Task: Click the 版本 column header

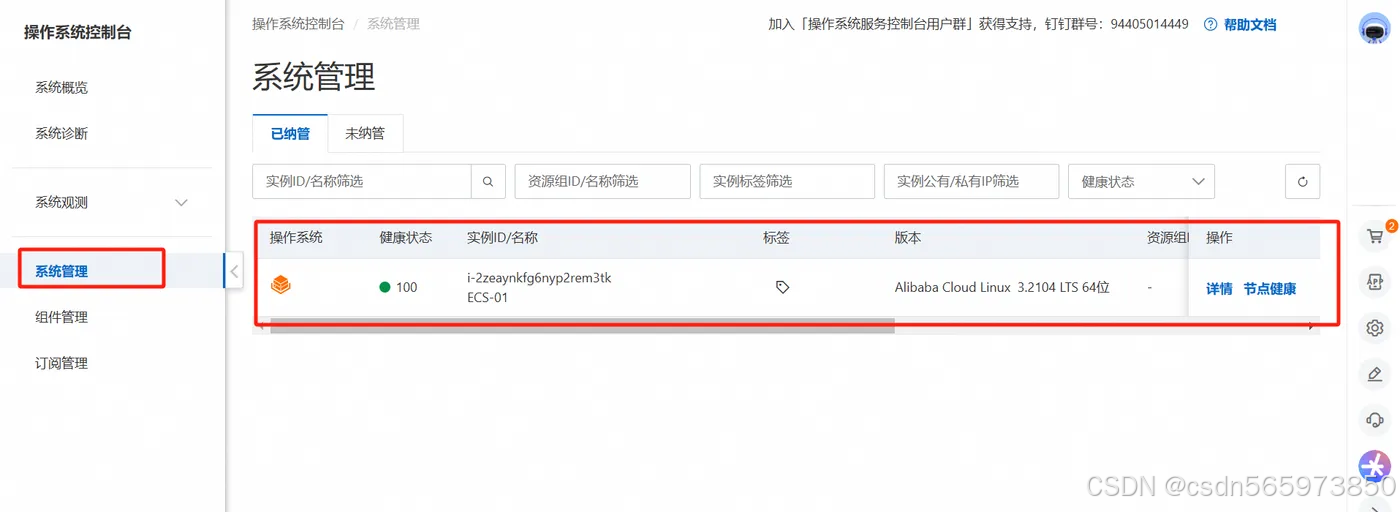Action: coord(908,238)
